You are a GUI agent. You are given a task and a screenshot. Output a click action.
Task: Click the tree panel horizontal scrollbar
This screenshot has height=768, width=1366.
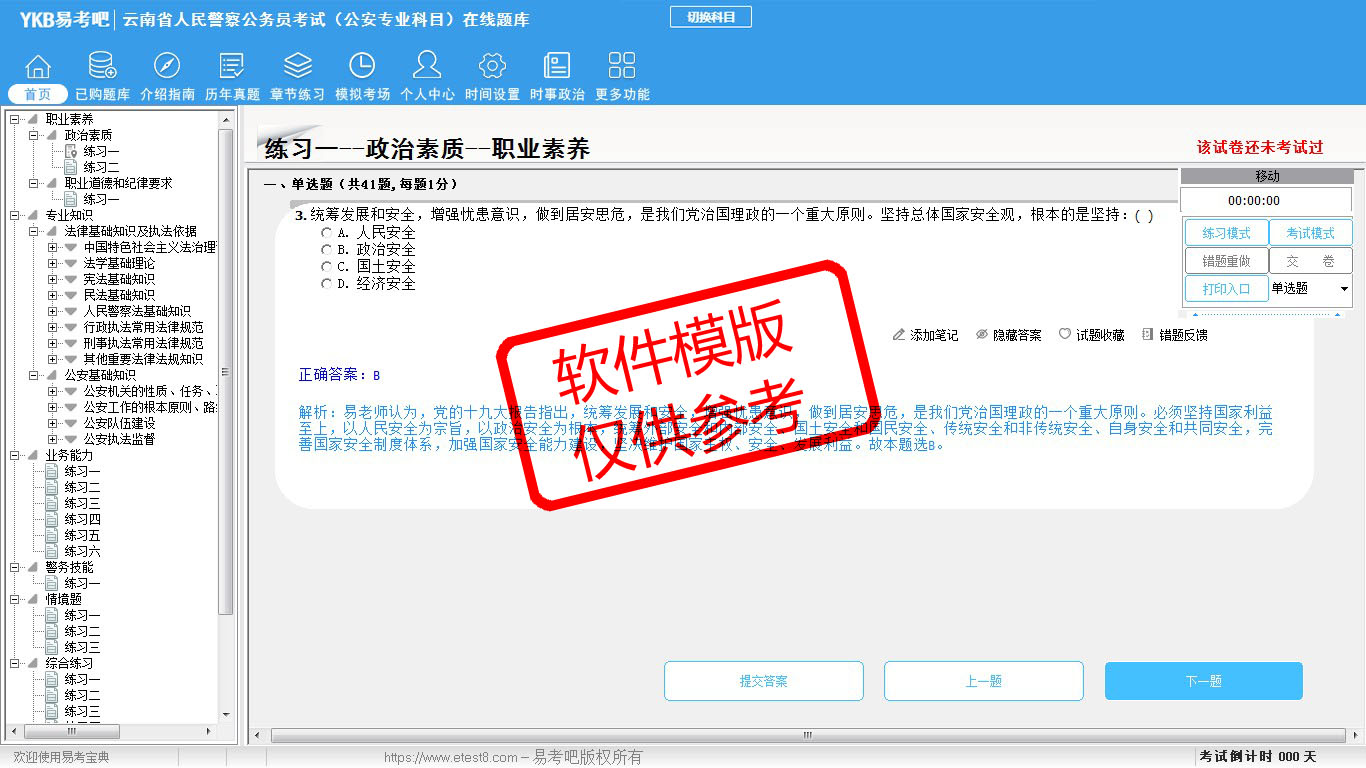point(72,732)
